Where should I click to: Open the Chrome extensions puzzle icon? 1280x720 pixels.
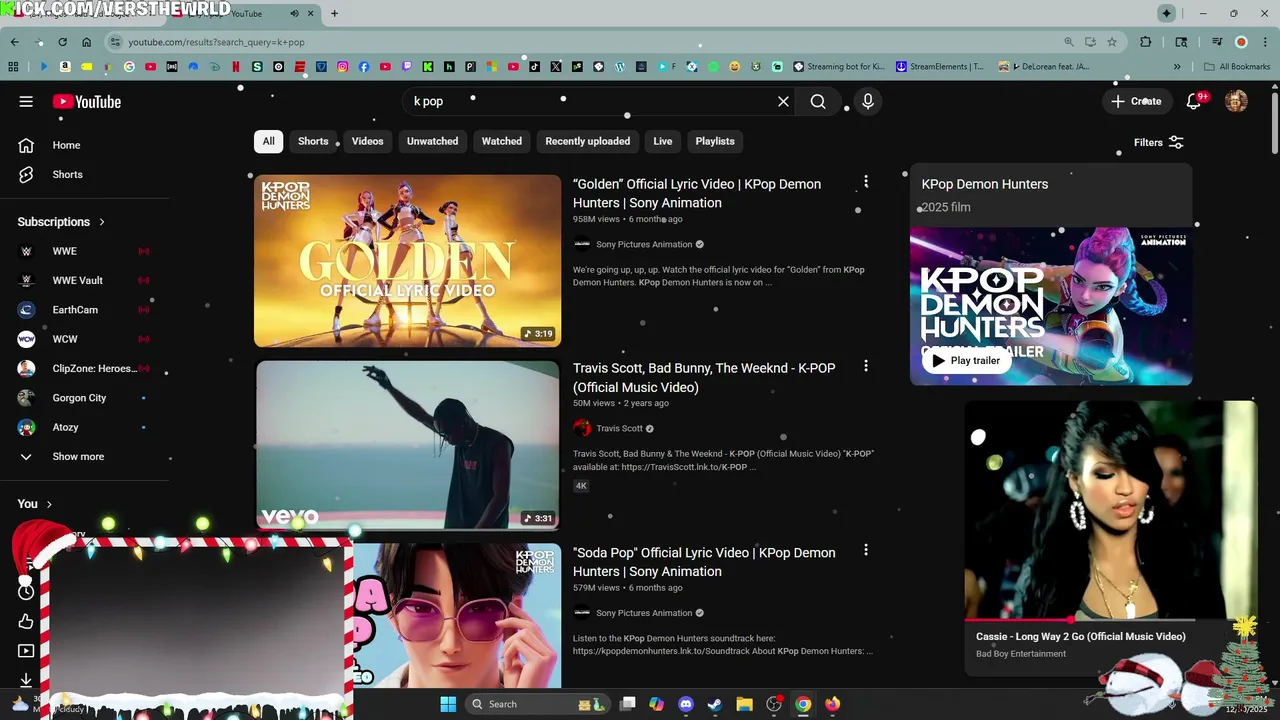(x=1146, y=42)
